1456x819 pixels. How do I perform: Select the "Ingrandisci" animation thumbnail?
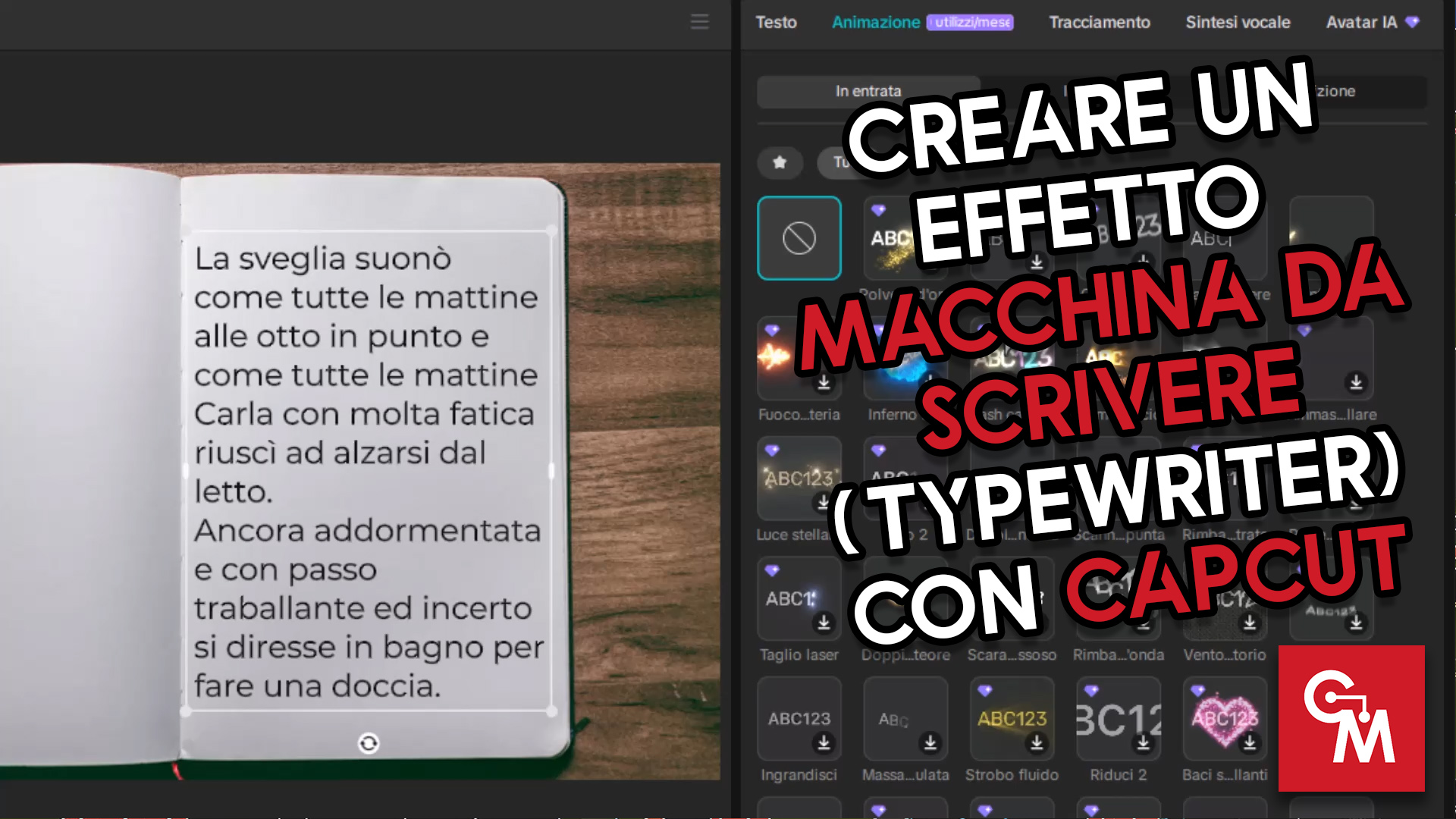tap(799, 719)
